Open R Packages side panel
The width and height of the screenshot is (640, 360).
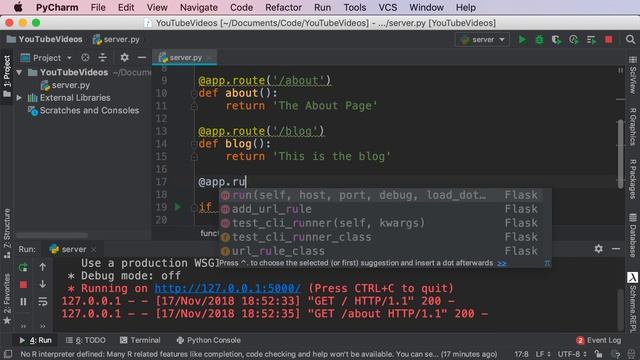pos(633,179)
